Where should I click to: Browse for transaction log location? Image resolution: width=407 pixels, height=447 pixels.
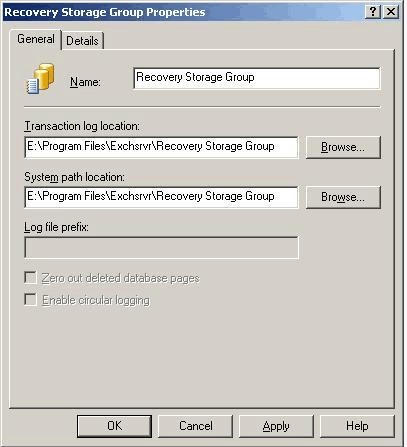343,147
